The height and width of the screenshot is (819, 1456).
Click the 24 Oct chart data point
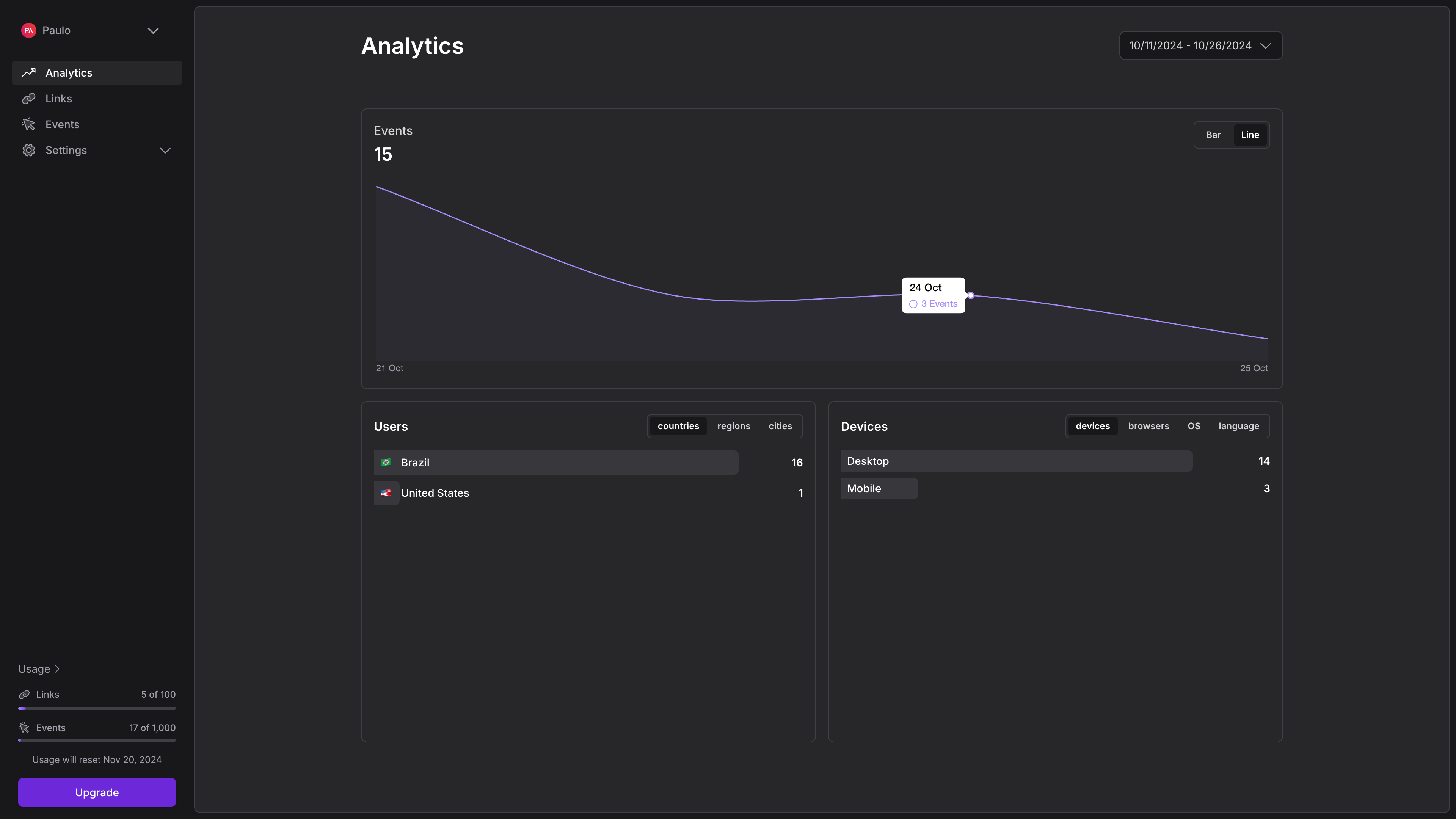tap(971, 296)
